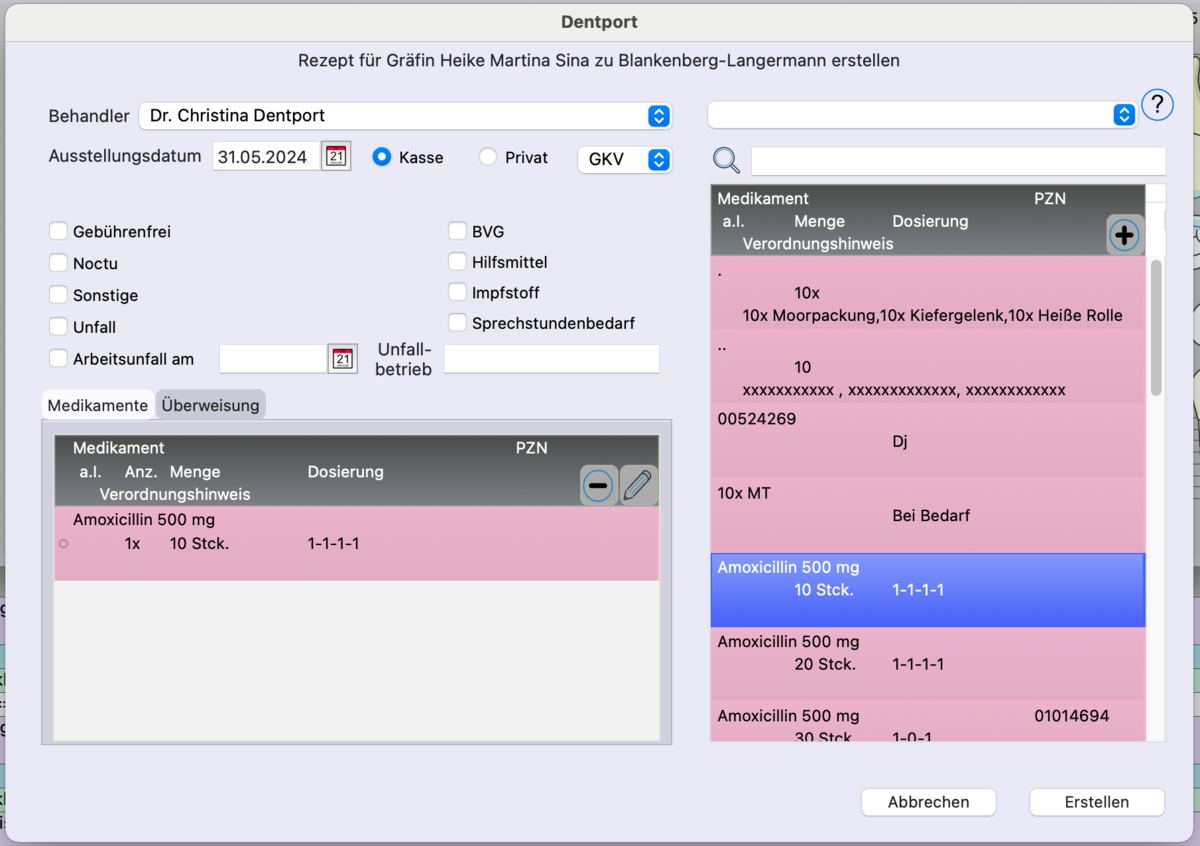Open the Behandler dropdown
Screen dimensions: 1200x846
tap(405, 116)
